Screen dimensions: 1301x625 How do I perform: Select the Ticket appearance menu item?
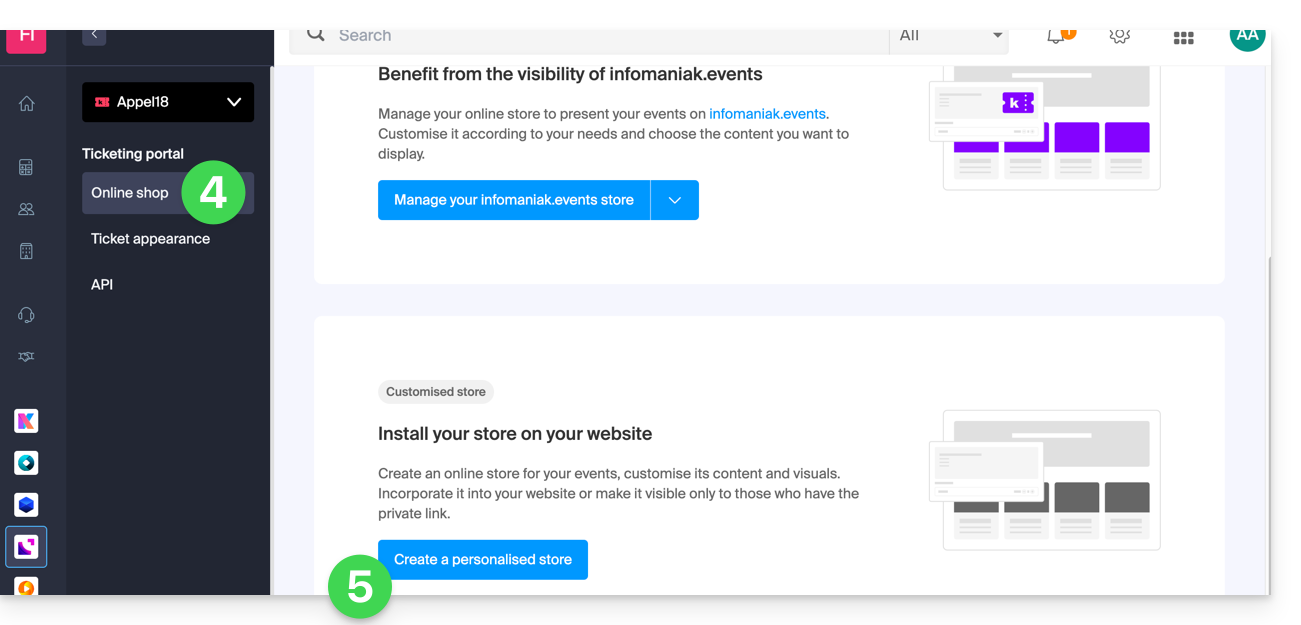[151, 239]
